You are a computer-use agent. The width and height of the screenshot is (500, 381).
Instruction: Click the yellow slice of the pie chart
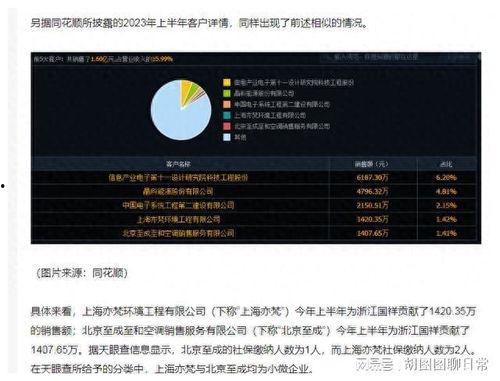pyautogui.click(x=185, y=90)
